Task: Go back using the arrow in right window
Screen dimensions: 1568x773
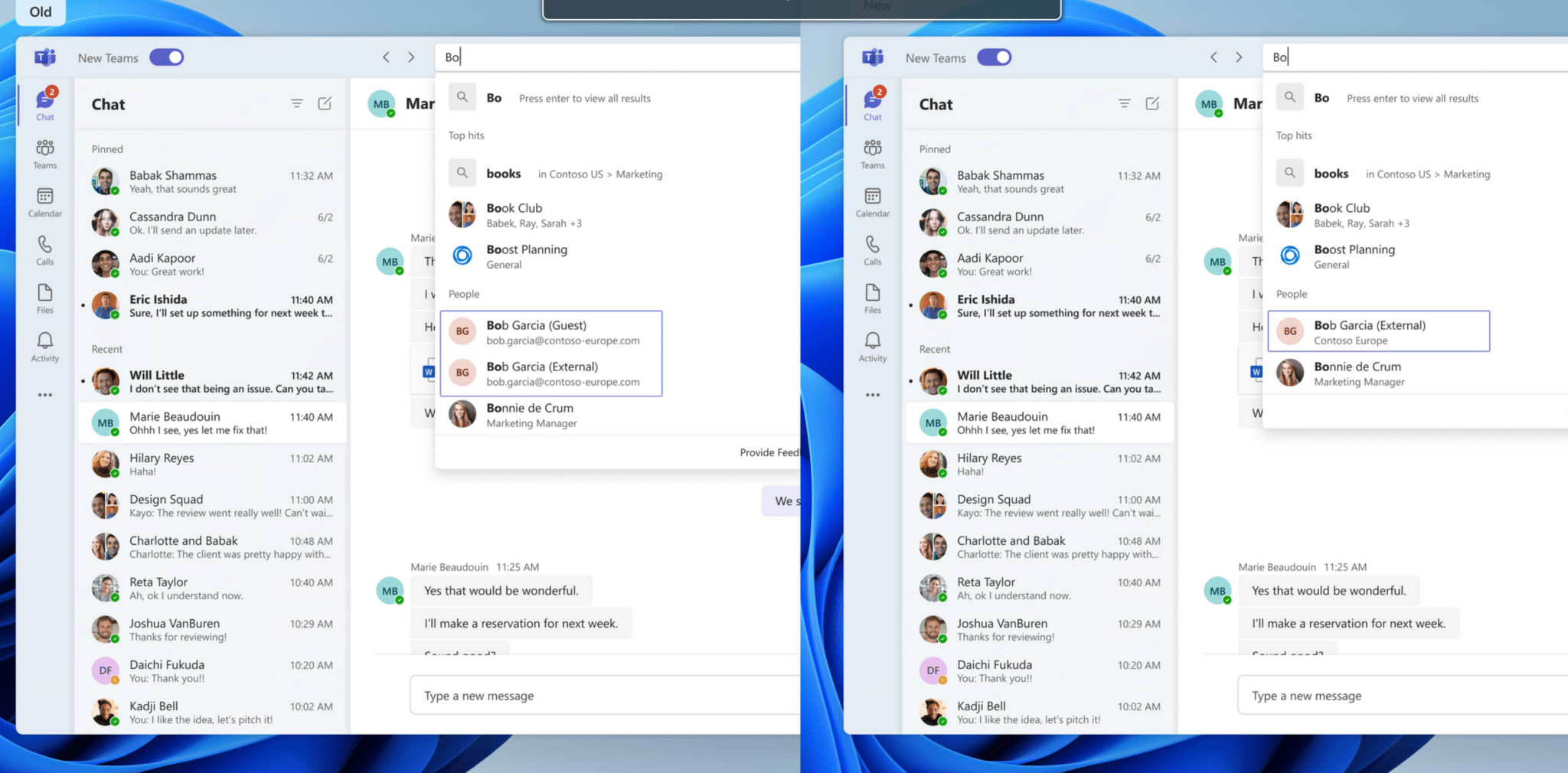Action: click(x=1214, y=57)
